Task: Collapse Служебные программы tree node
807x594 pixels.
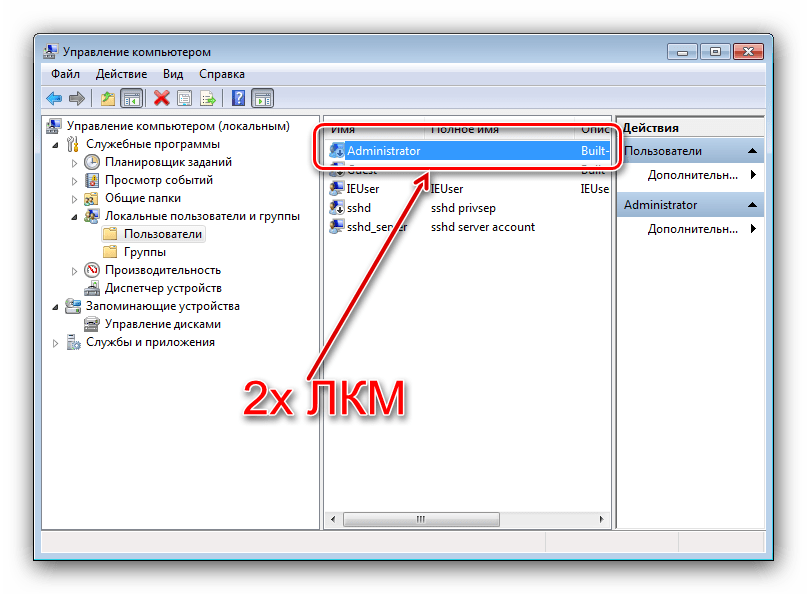Action: click(56, 145)
